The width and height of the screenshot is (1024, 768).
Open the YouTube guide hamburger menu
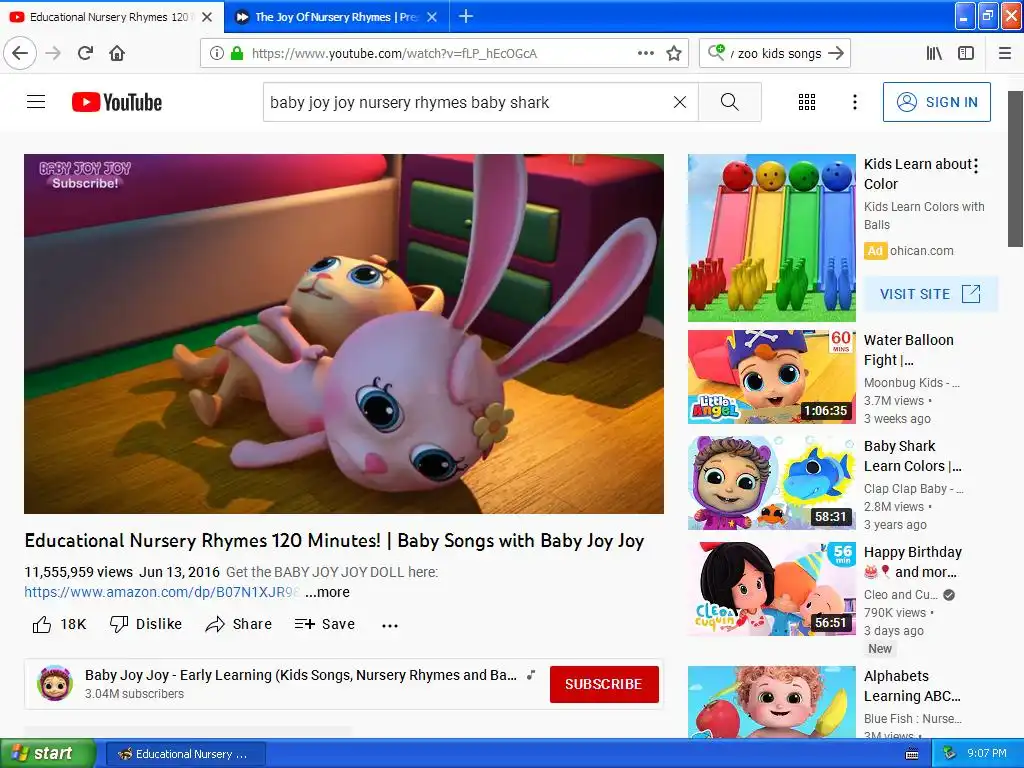pos(36,102)
